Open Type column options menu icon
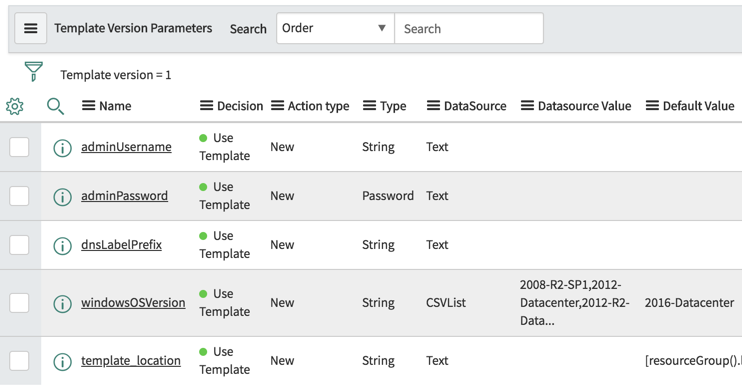 pos(370,105)
